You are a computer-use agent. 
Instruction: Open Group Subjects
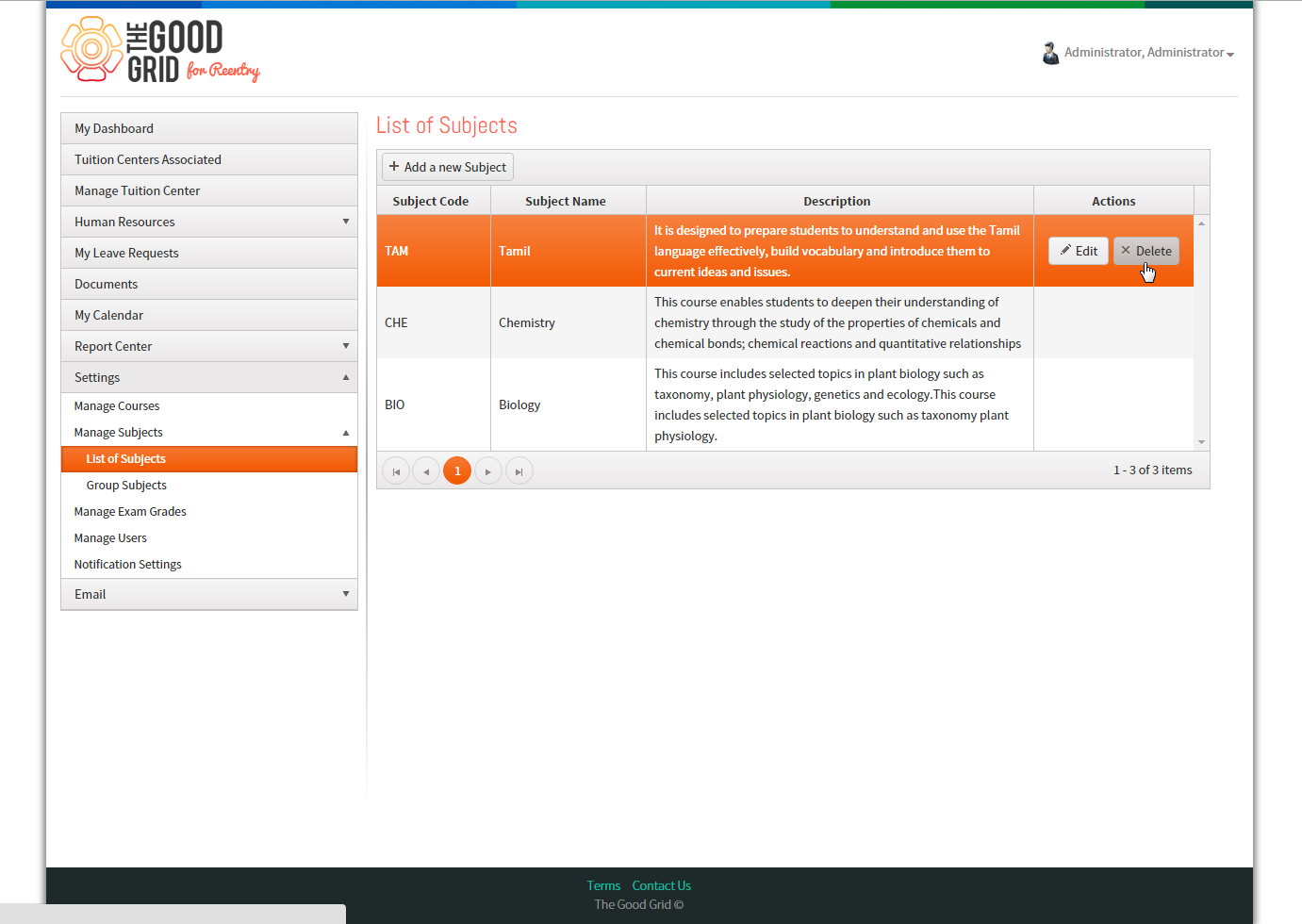(209, 485)
